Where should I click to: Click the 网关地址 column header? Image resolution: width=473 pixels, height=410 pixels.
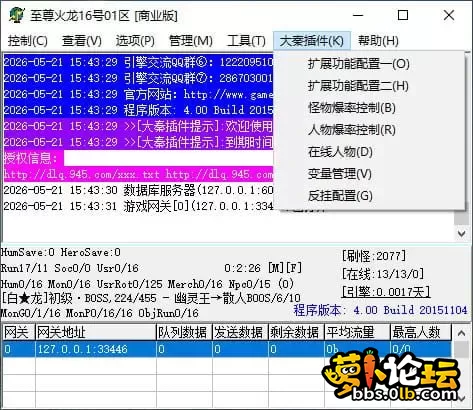pyautogui.click(x=96, y=333)
